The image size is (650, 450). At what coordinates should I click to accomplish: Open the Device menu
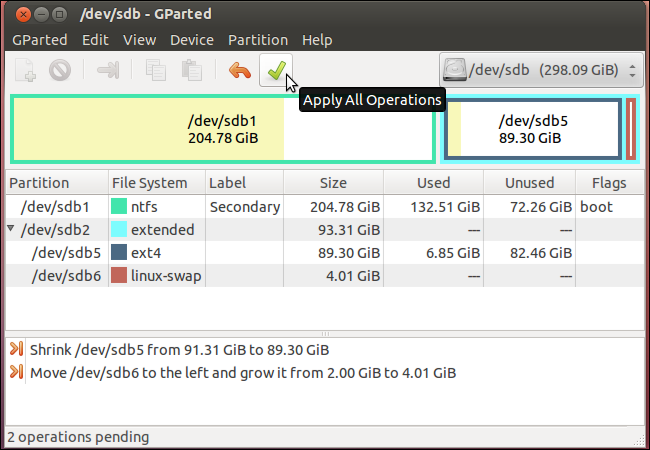click(x=192, y=40)
